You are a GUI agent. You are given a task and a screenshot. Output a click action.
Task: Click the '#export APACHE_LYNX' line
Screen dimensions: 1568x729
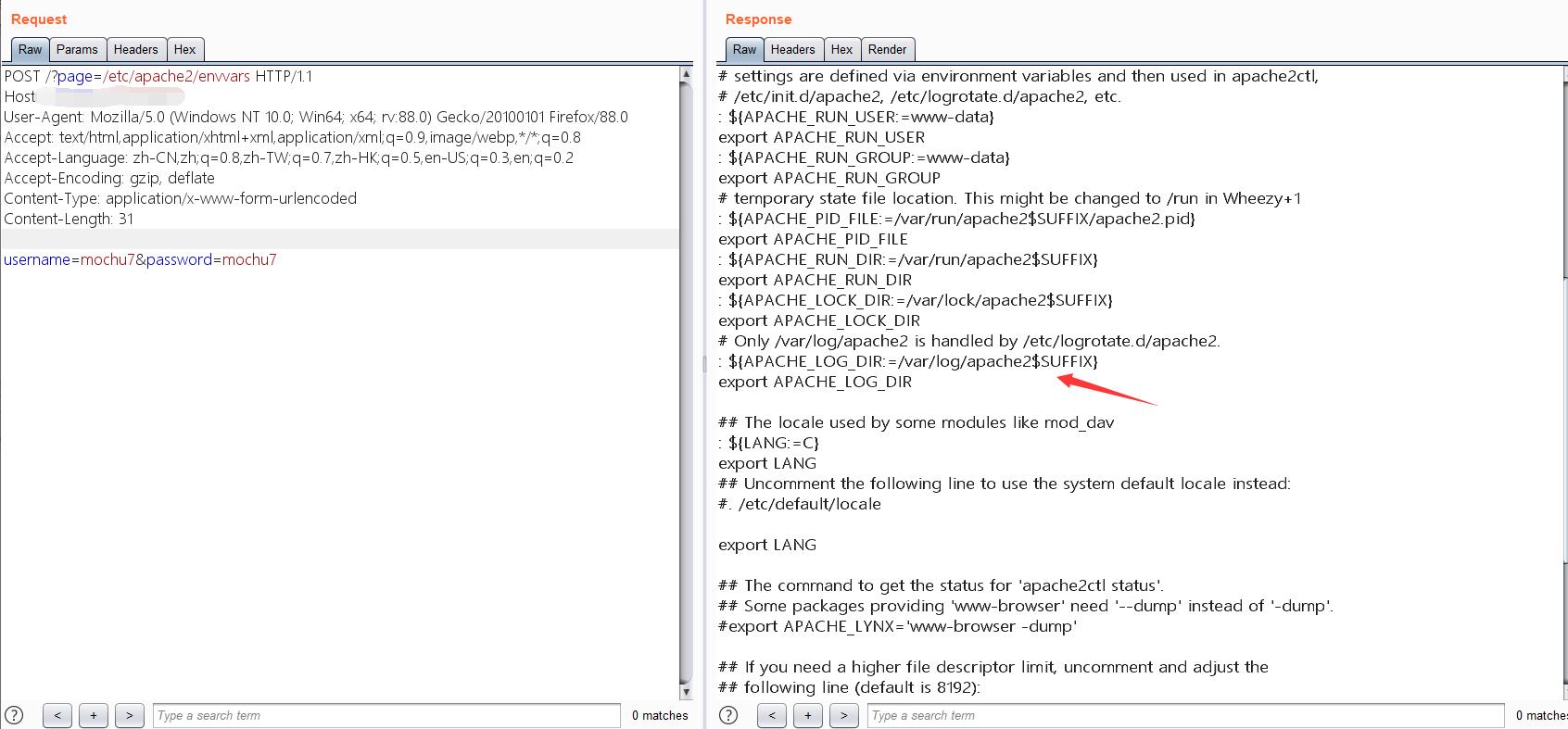click(898, 626)
